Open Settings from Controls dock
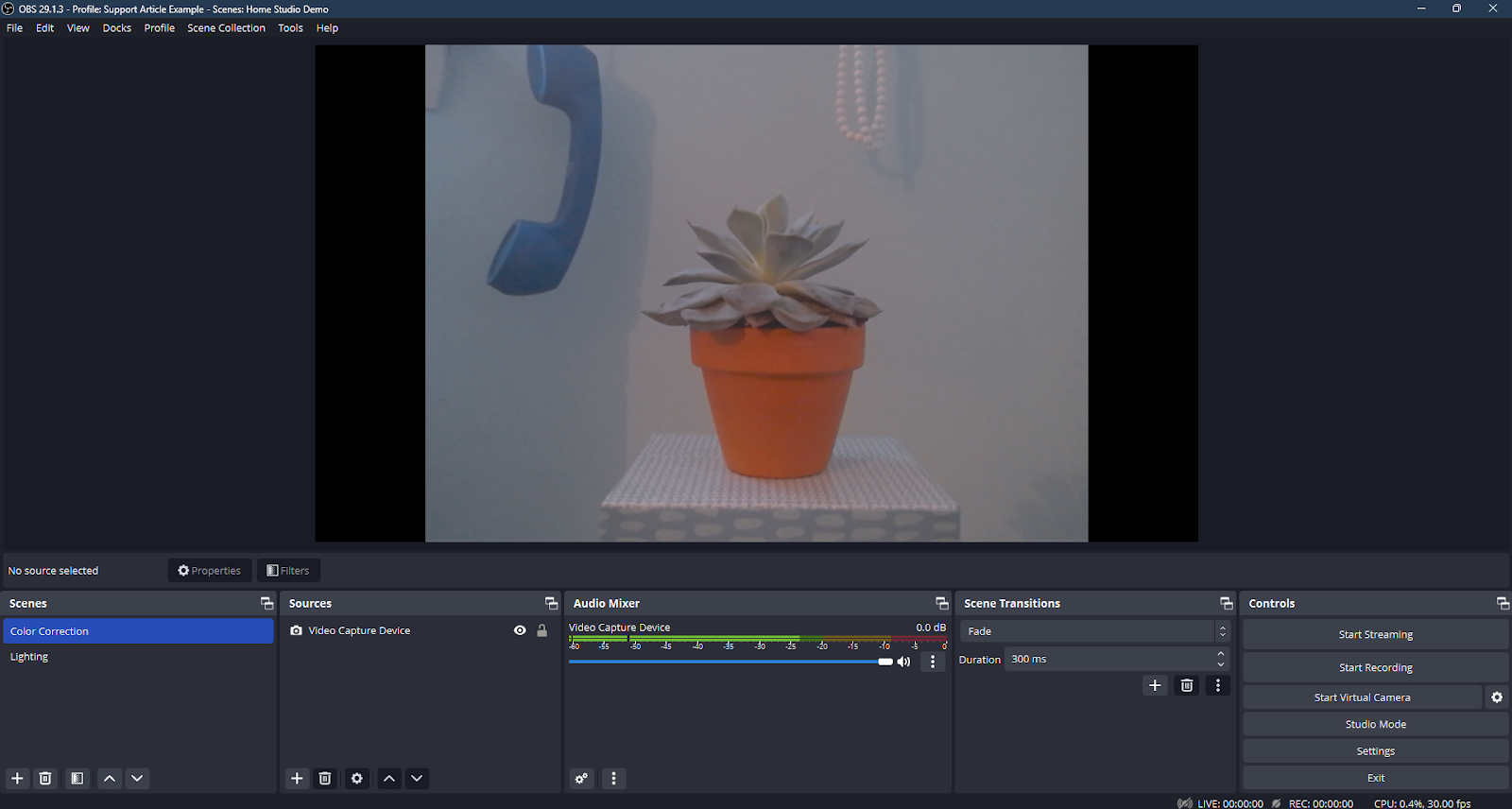 tap(1376, 751)
